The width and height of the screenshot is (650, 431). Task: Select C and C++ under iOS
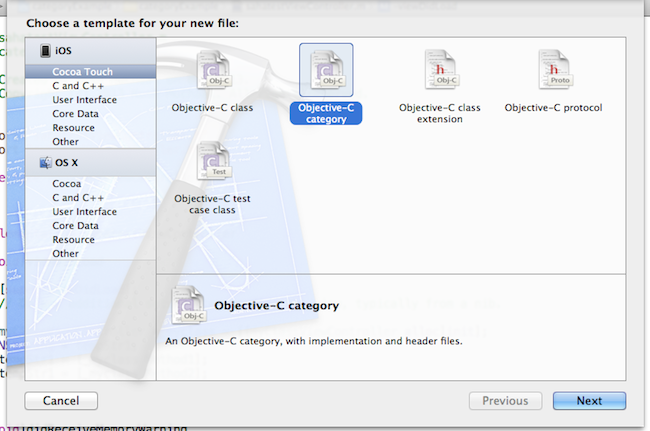coord(90,86)
